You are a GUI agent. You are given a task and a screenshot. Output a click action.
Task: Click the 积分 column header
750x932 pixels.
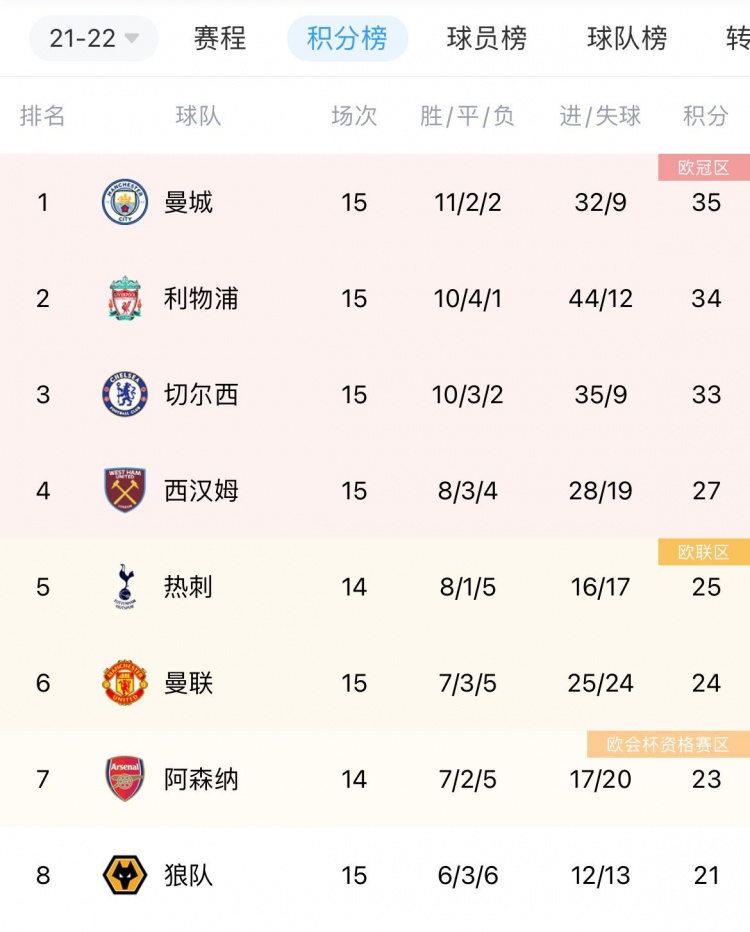705,116
